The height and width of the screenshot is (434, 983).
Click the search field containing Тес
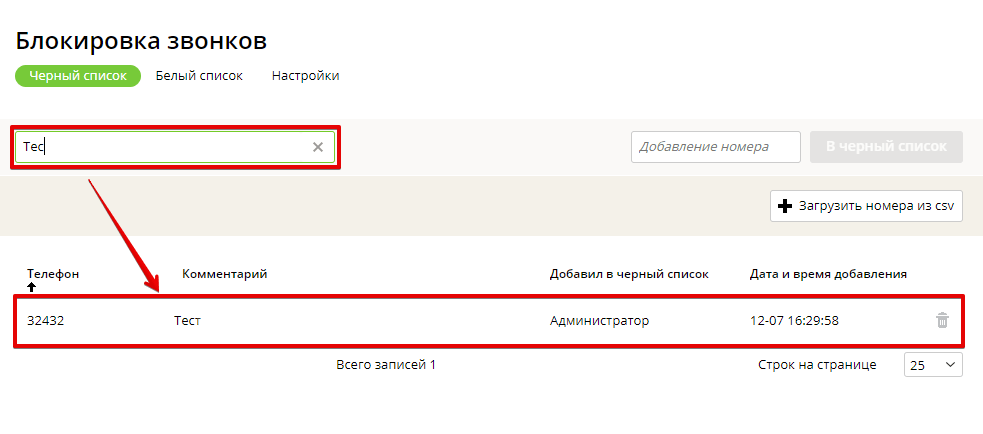coord(175,147)
